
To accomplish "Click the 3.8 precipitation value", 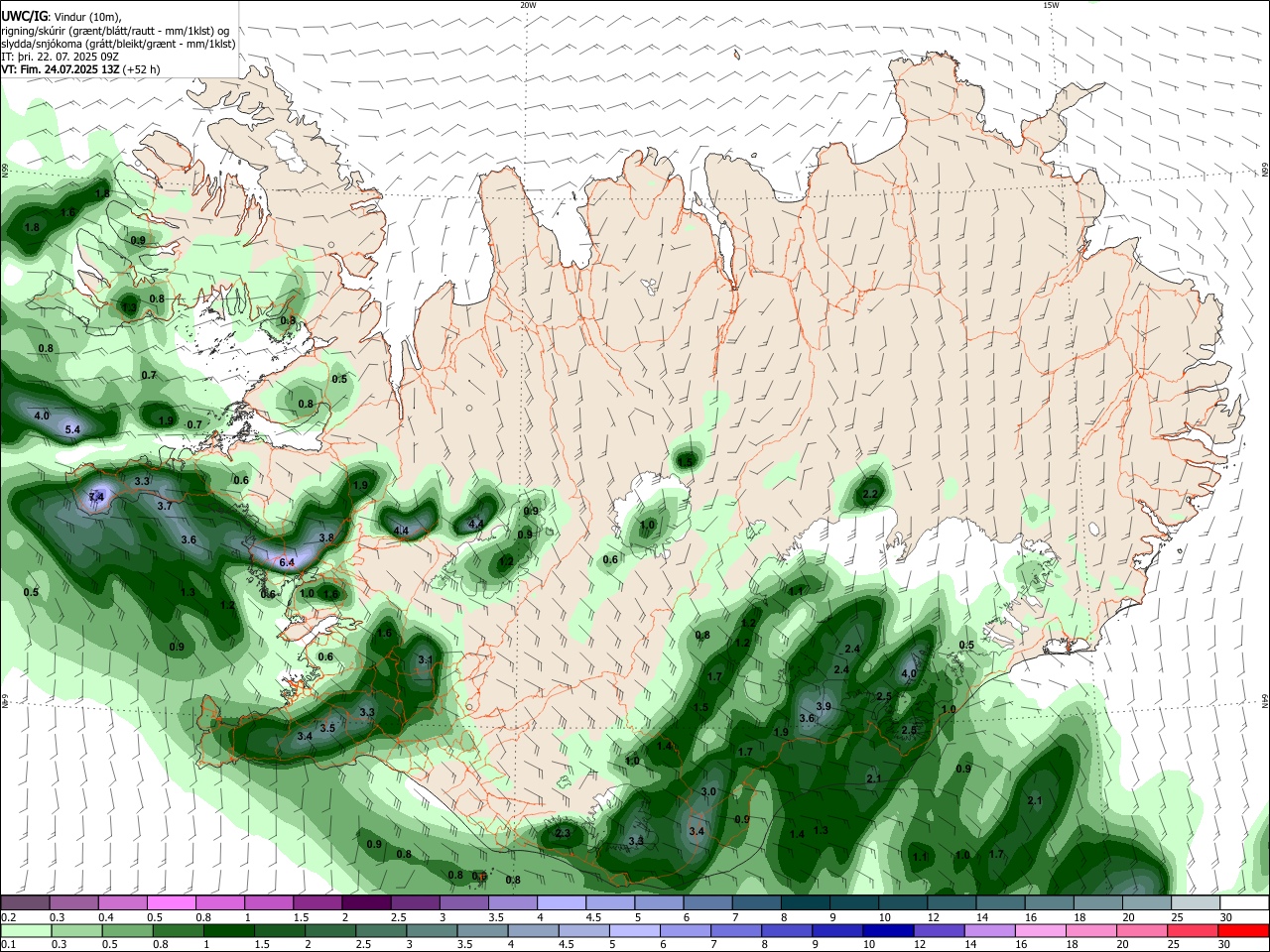I will coord(325,537).
